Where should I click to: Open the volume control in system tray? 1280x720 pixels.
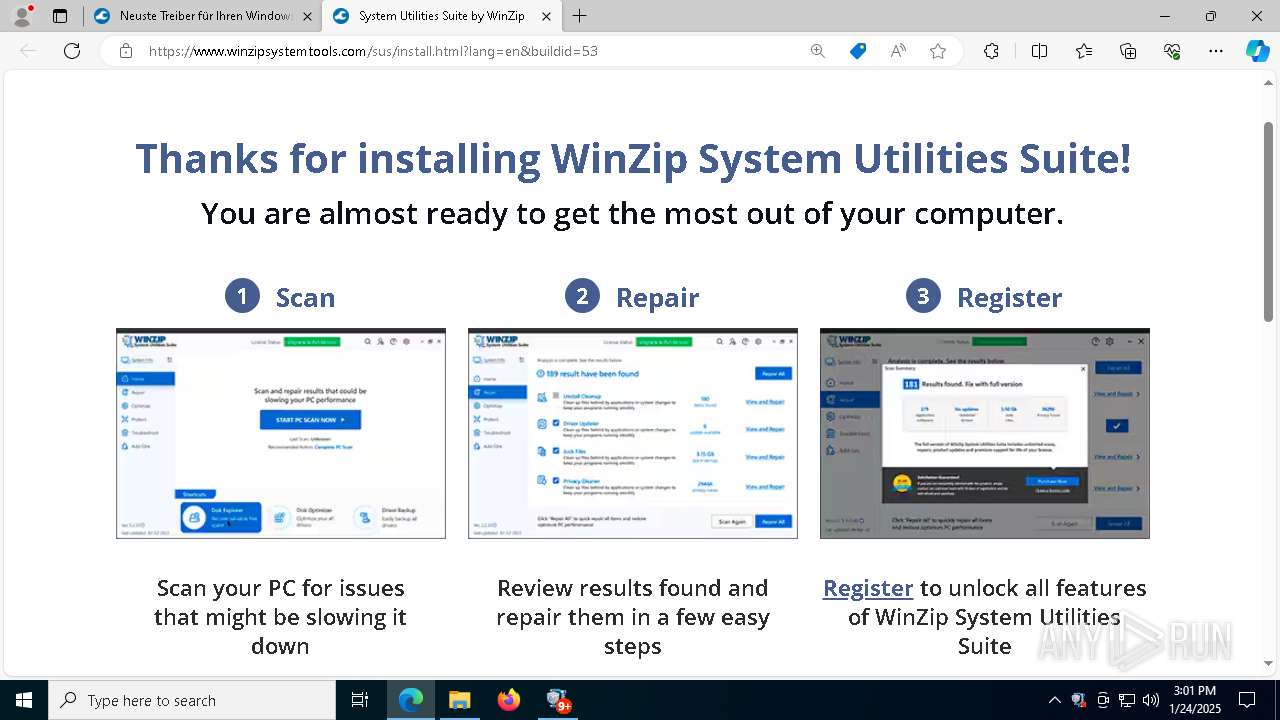(1151, 700)
